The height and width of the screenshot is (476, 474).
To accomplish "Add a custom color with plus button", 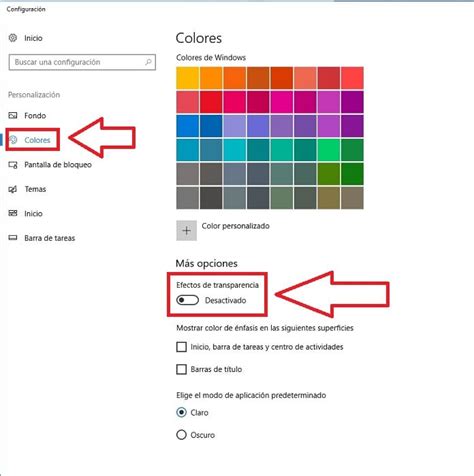I will coord(186,230).
